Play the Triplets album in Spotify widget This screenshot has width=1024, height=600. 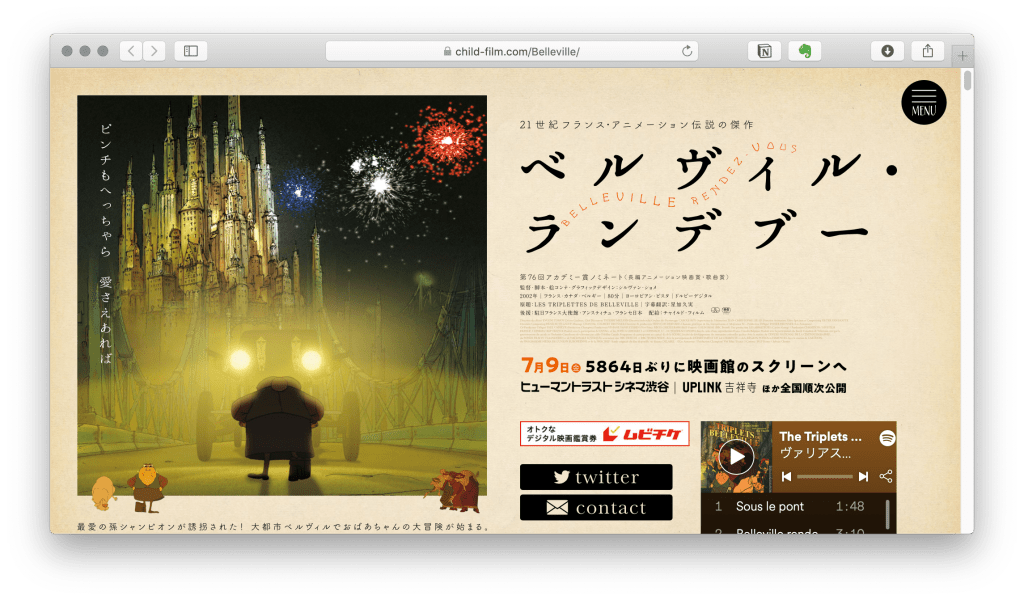pos(736,457)
